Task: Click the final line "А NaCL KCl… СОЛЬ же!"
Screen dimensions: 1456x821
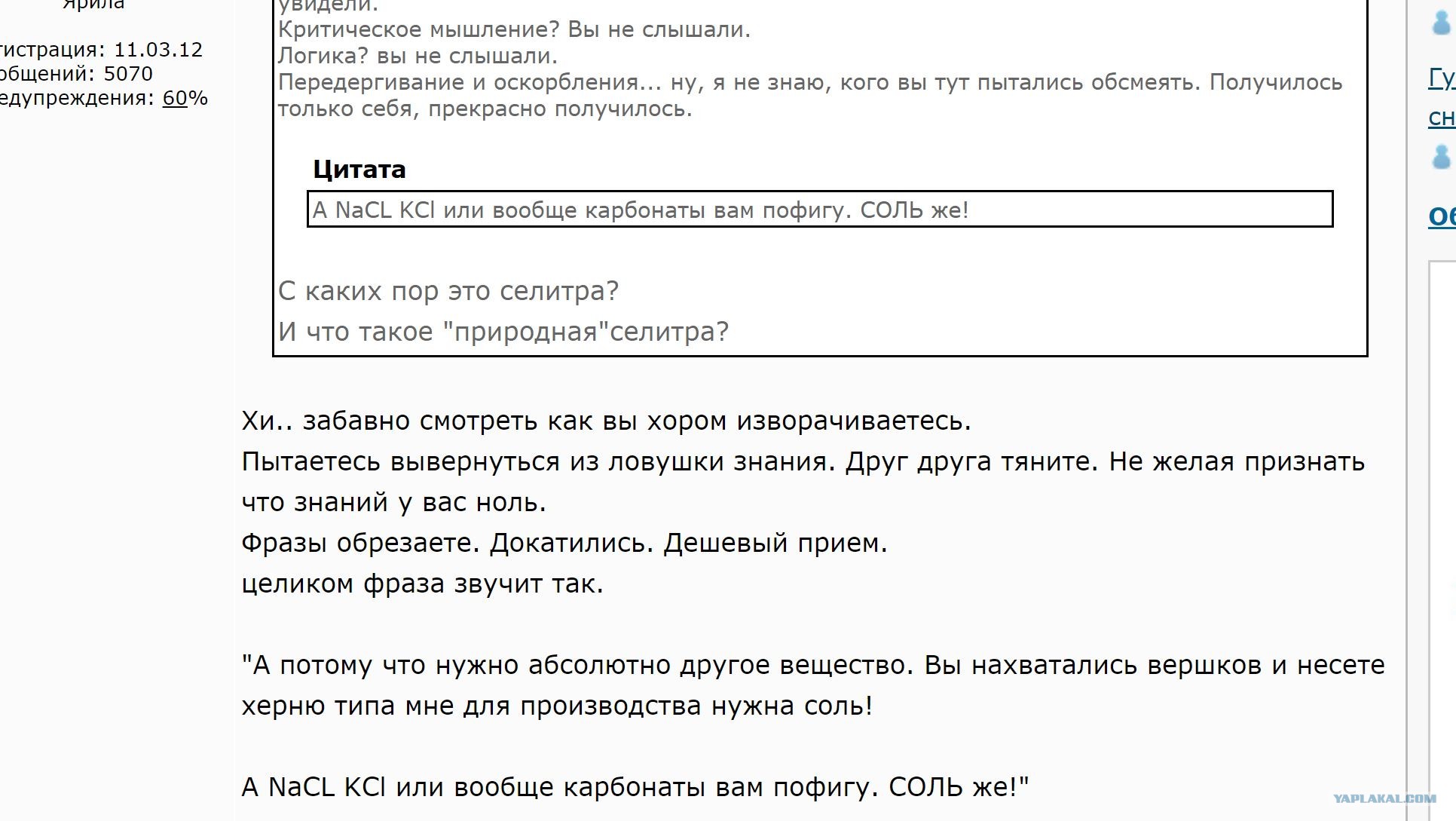Action: [635, 787]
